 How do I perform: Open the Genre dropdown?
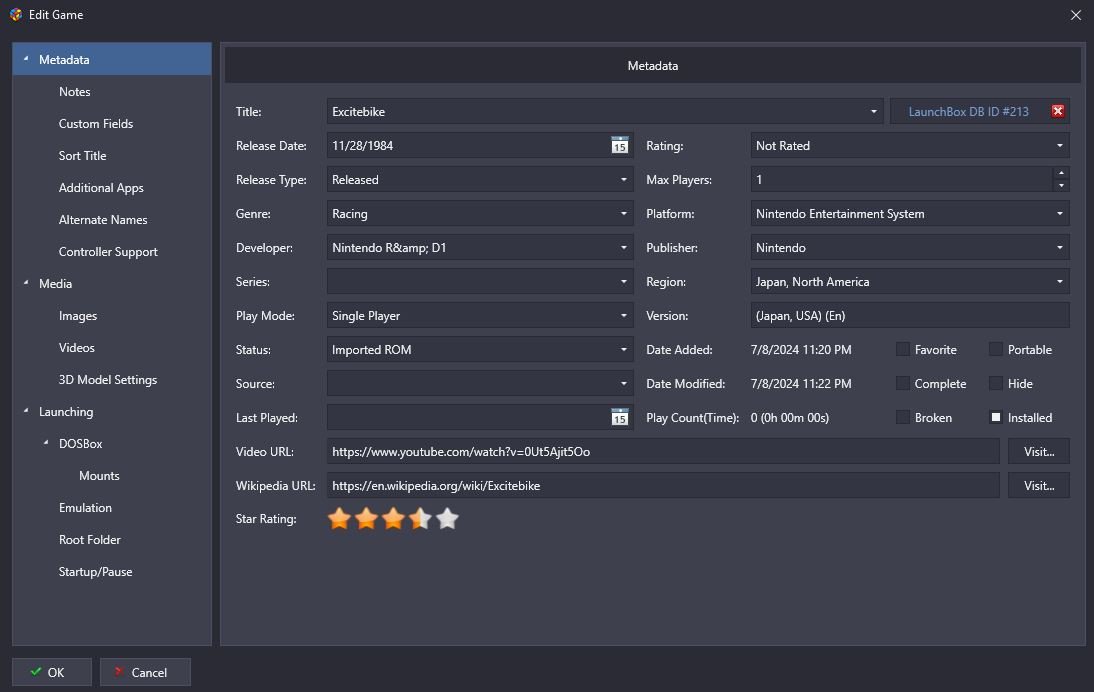tap(624, 213)
